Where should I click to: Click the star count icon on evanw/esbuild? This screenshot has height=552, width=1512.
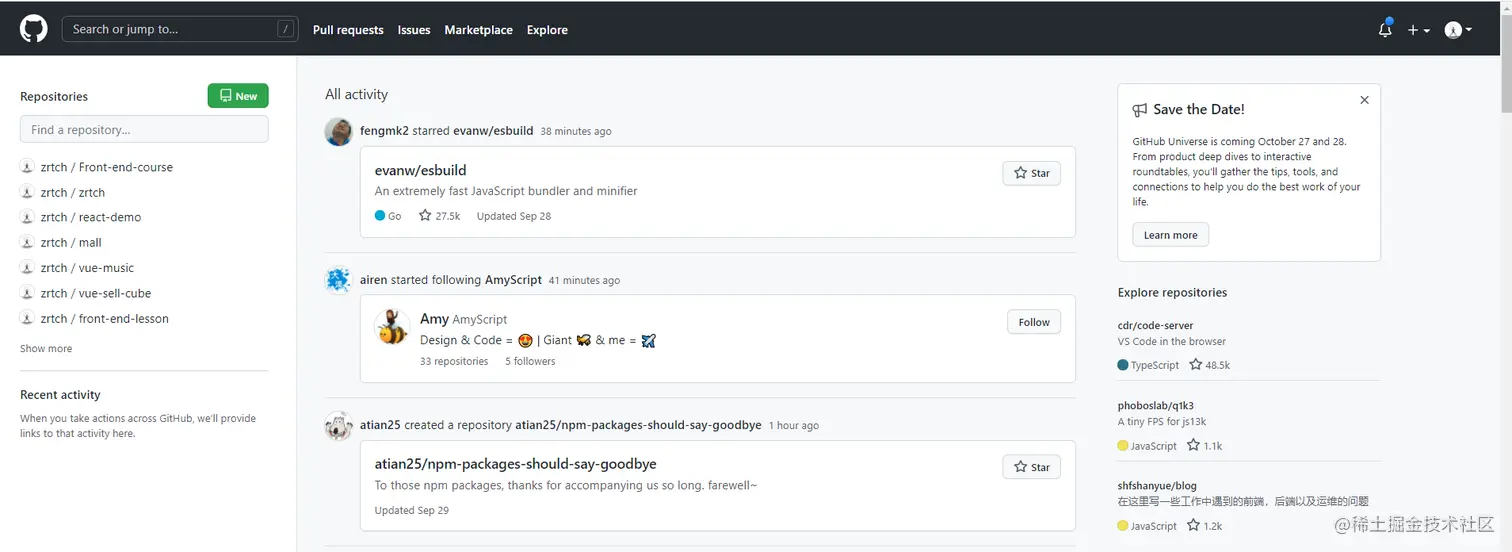click(425, 216)
